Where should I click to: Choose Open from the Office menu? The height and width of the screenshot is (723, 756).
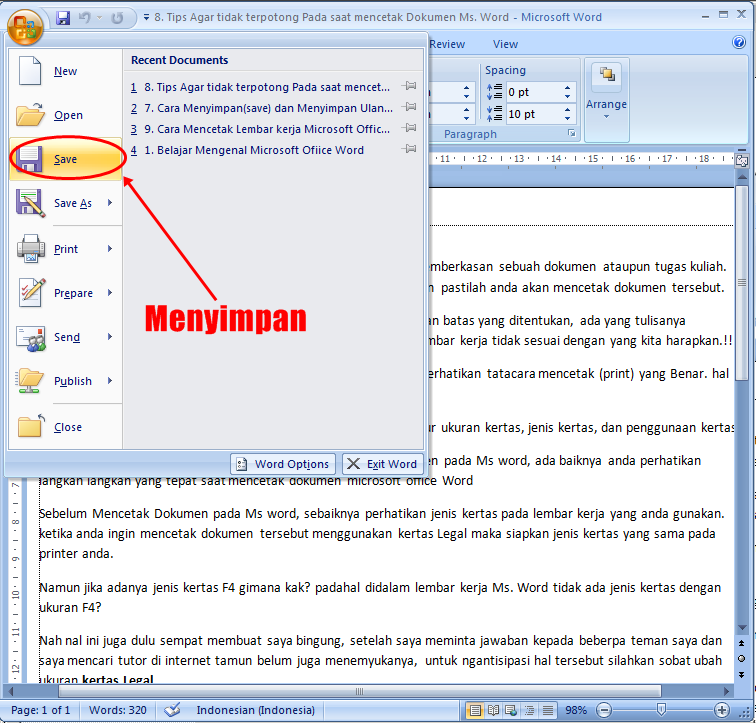point(65,115)
